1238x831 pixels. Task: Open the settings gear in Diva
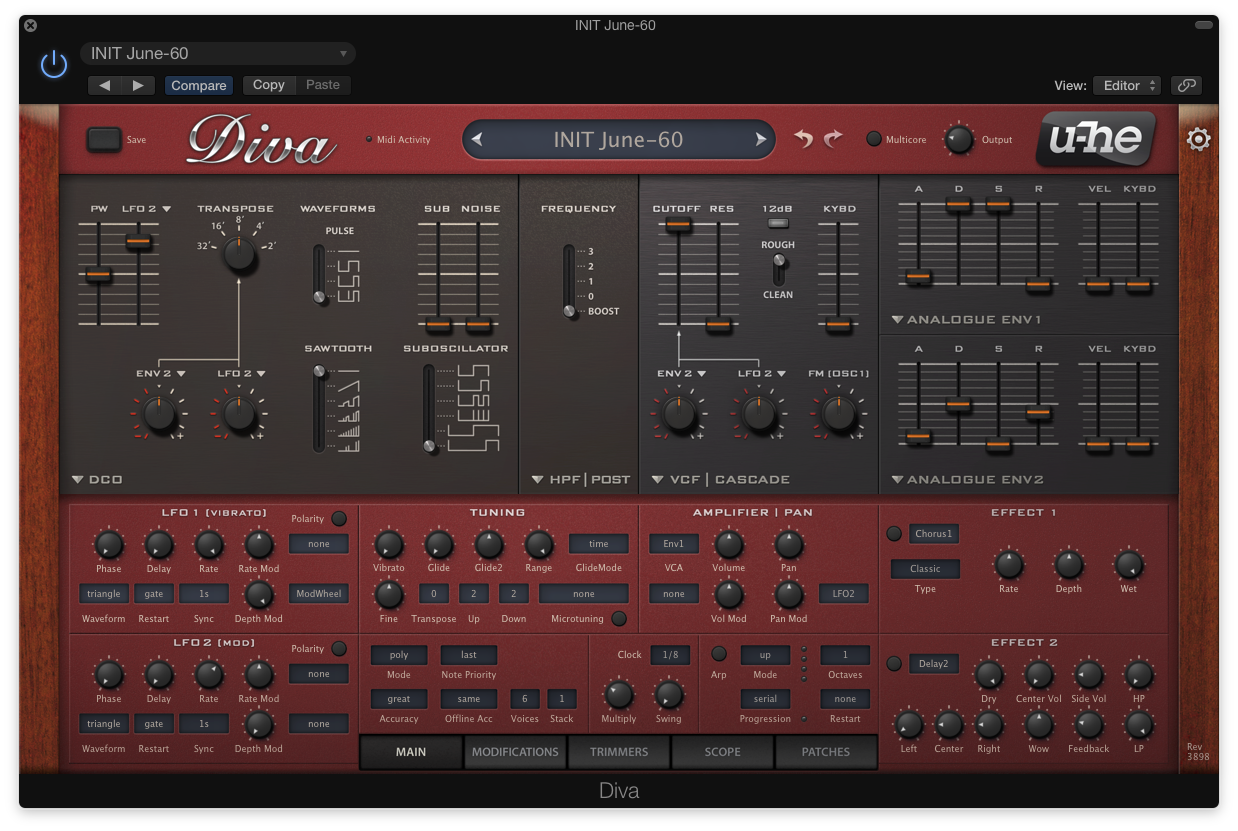[1198, 140]
